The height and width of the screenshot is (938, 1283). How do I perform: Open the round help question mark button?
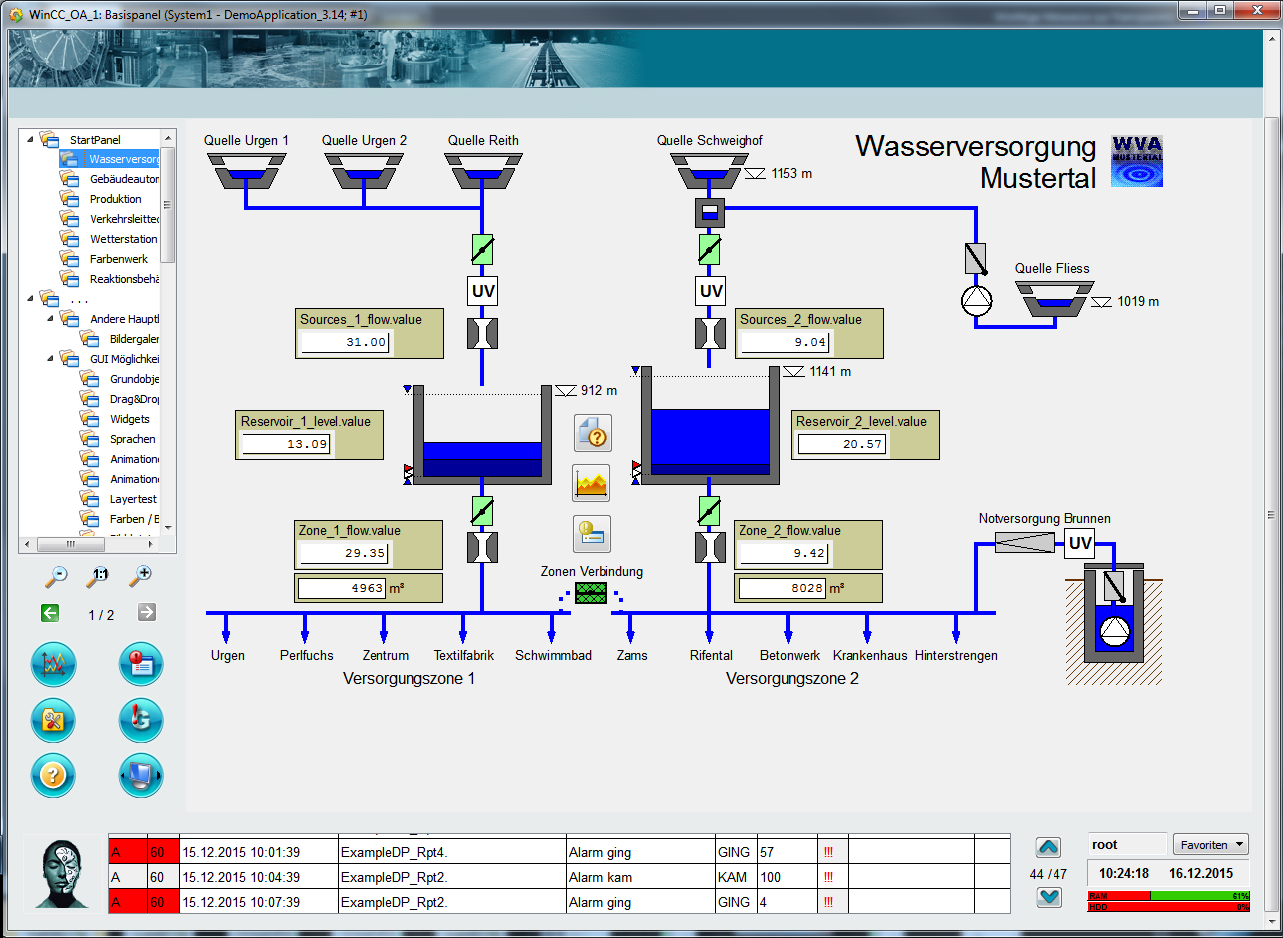point(53,774)
